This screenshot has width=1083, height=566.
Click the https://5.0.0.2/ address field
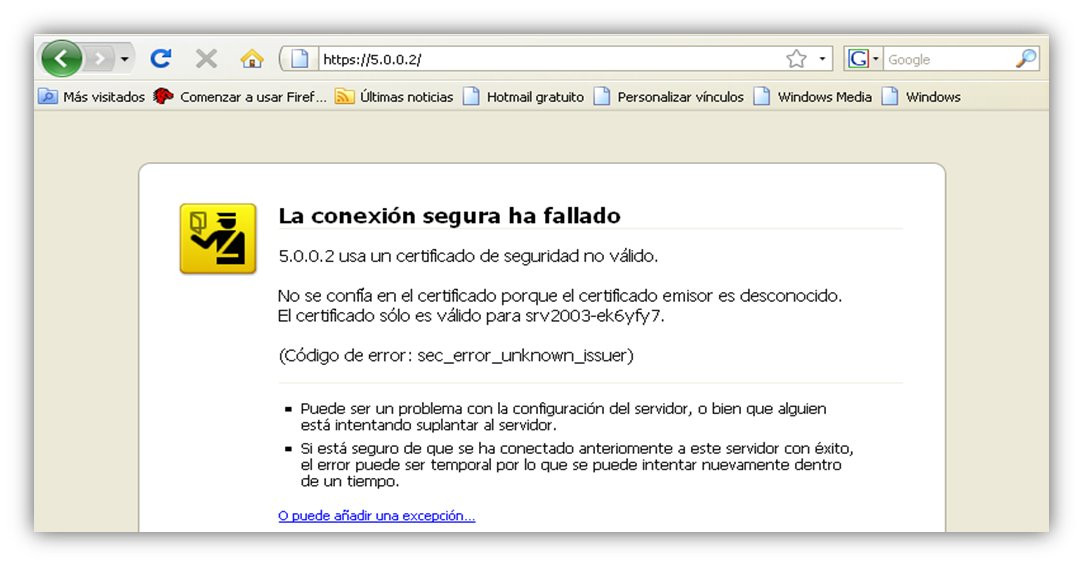click(549, 59)
